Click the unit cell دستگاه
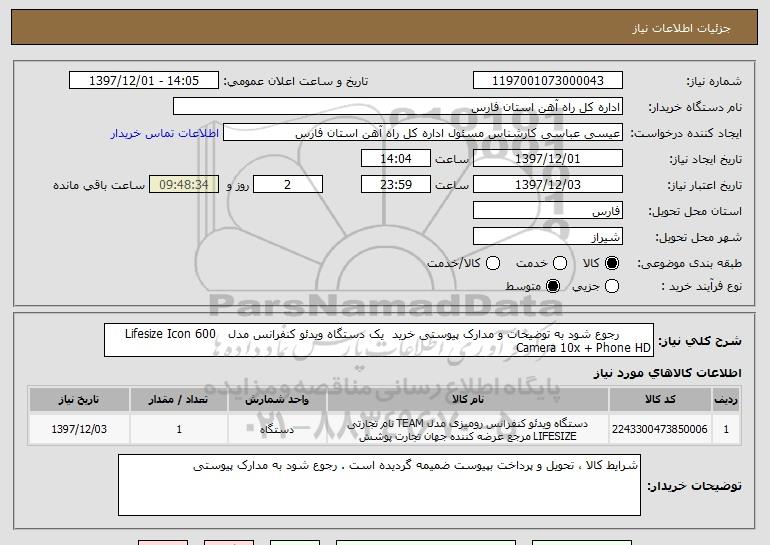 (x=277, y=429)
